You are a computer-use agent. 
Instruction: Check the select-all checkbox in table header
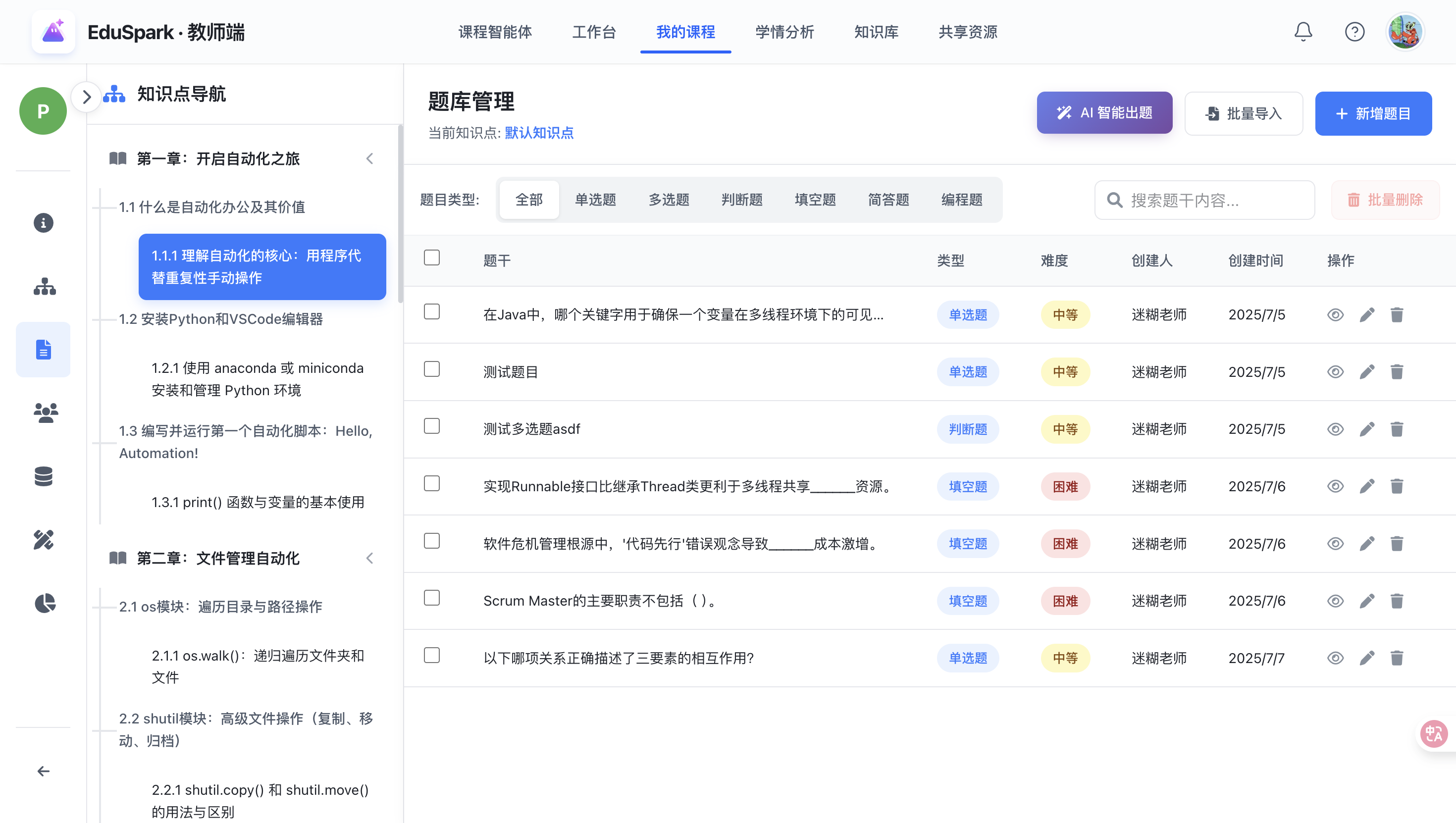(432, 258)
